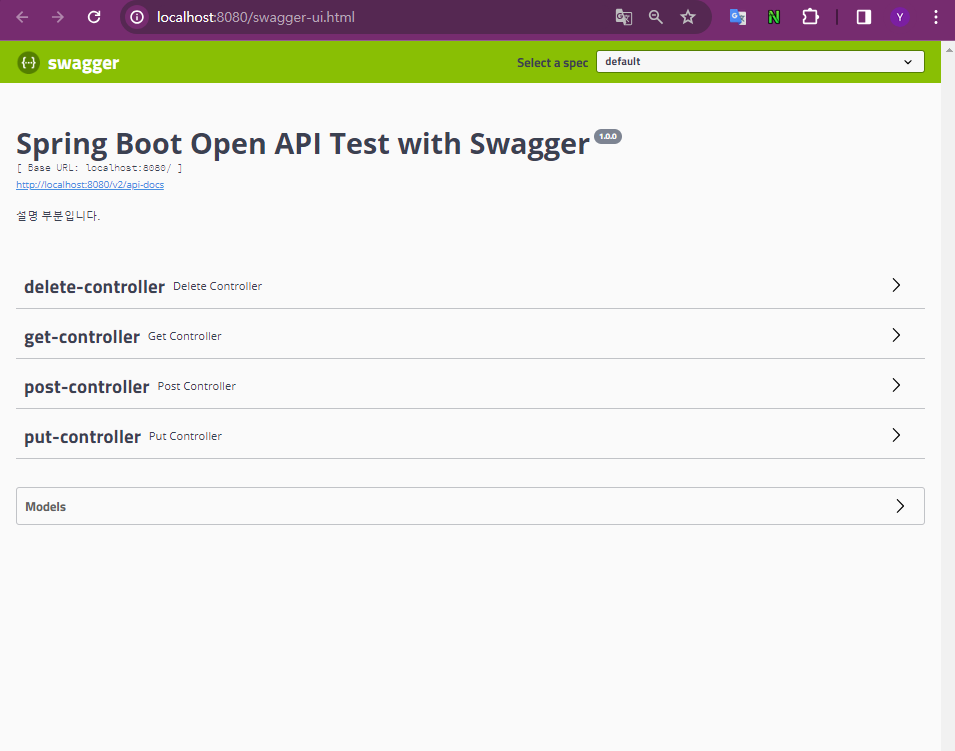
Task: Expand post-controller with its chevron arrow
Action: [x=896, y=385]
